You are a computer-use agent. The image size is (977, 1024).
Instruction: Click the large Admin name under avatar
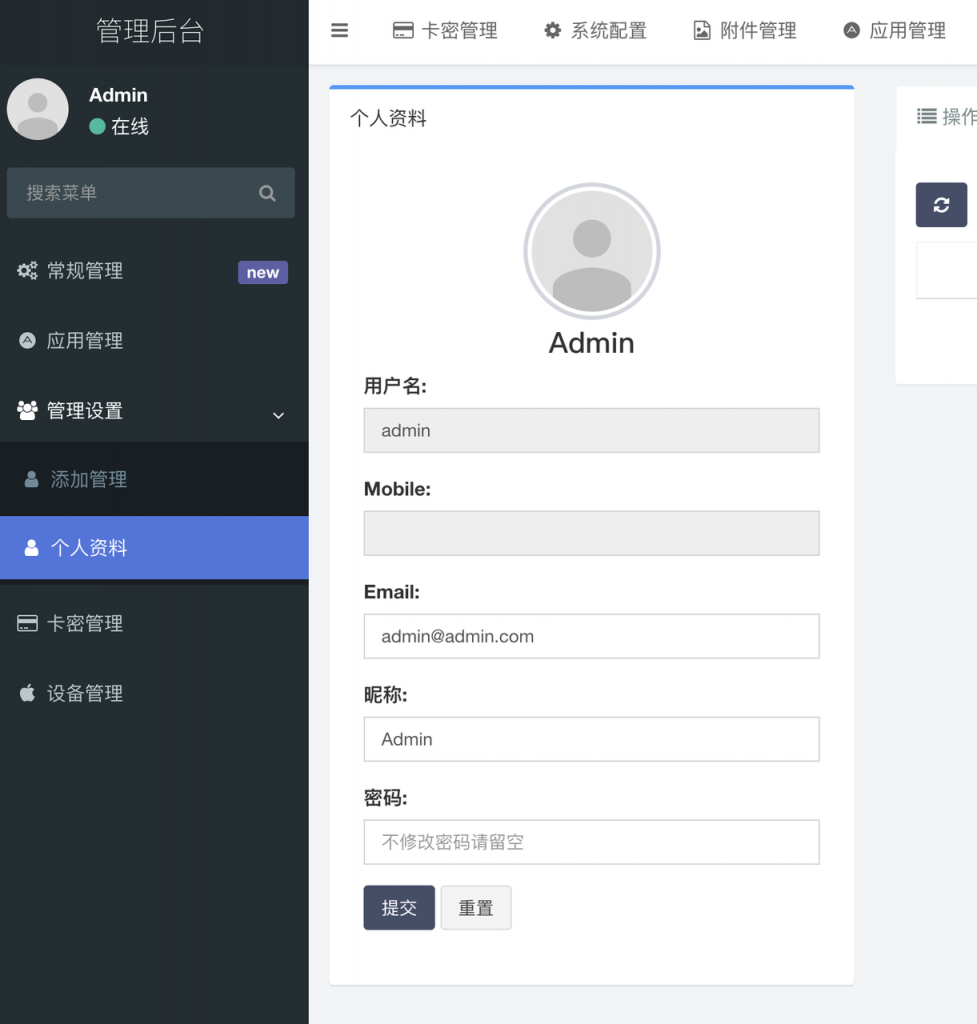(x=592, y=343)
